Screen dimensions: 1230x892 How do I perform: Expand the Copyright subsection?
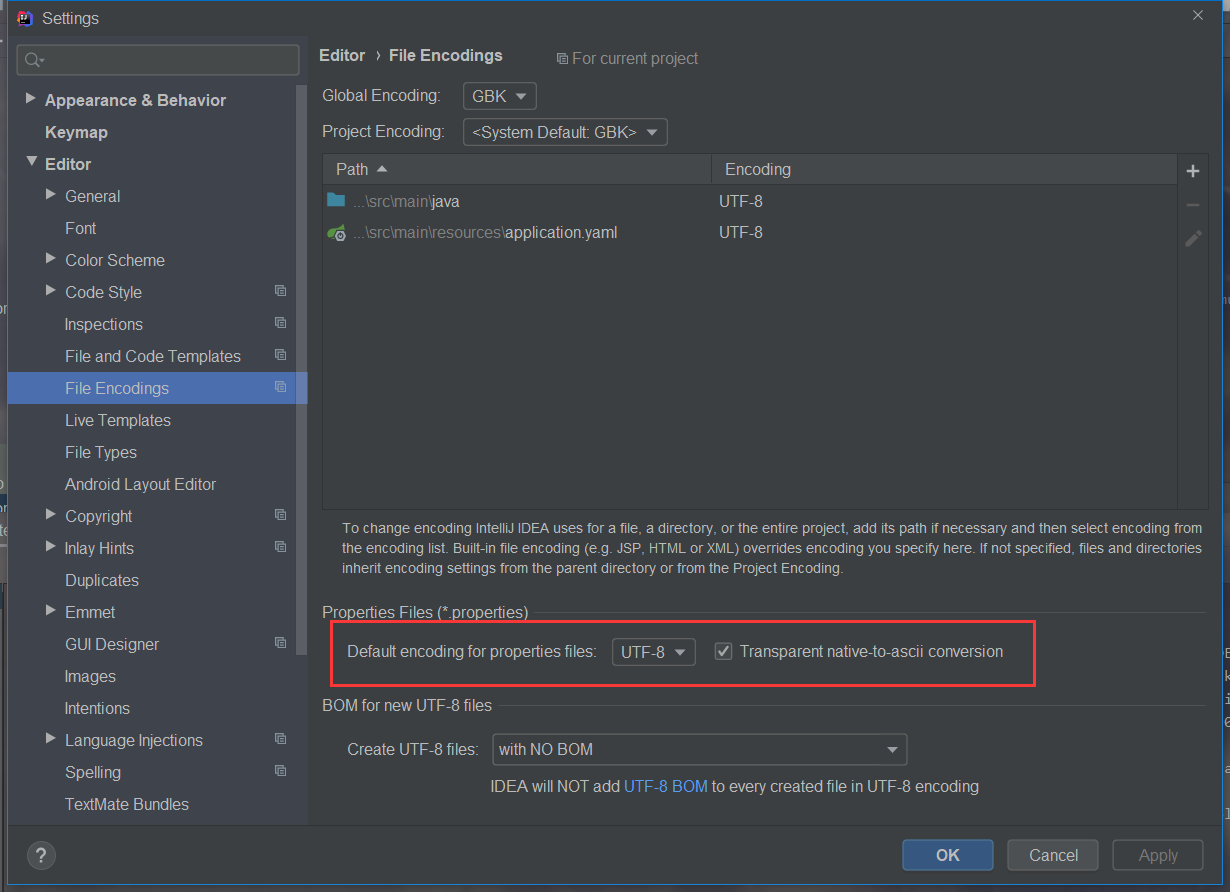51,515
